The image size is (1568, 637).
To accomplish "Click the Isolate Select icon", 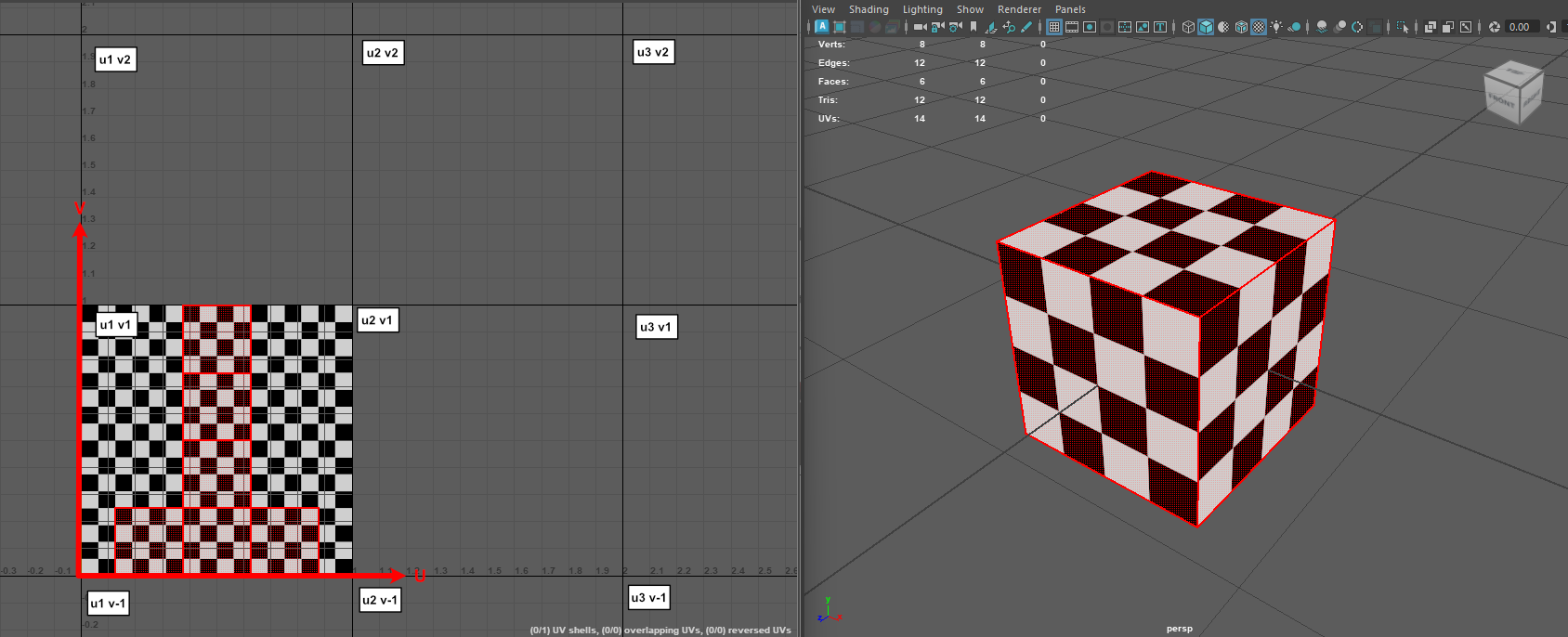I will (x=1403, y=27).
